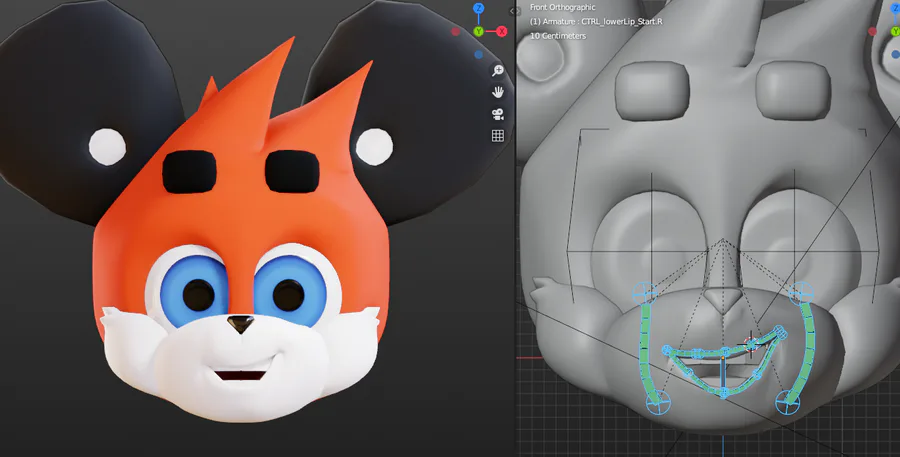
Task: Click the hand pan-view icon
Action: pyautogui.click(x=498, y=92)
